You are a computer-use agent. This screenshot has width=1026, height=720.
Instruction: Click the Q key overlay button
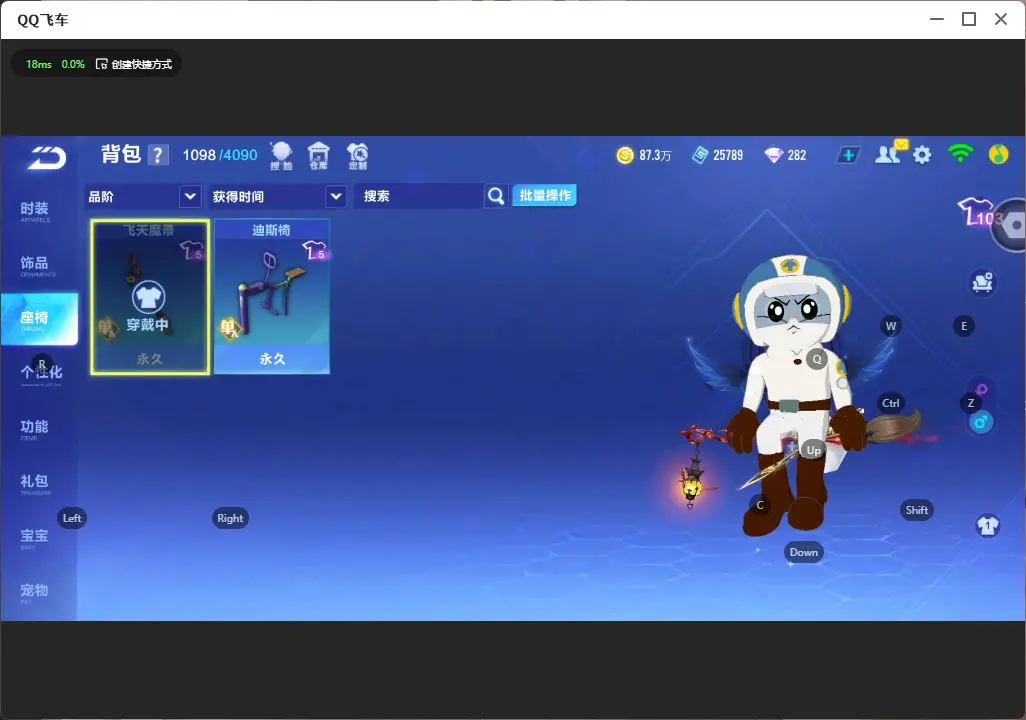pos(817,359)
